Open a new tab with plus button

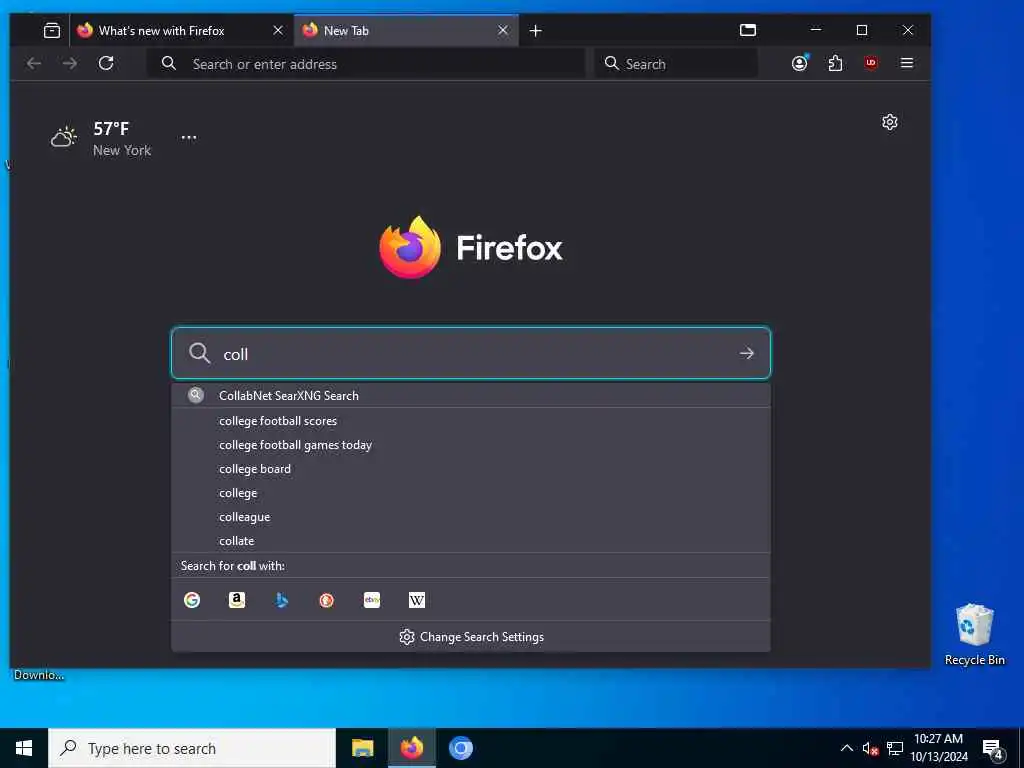(x=536, y=31)
